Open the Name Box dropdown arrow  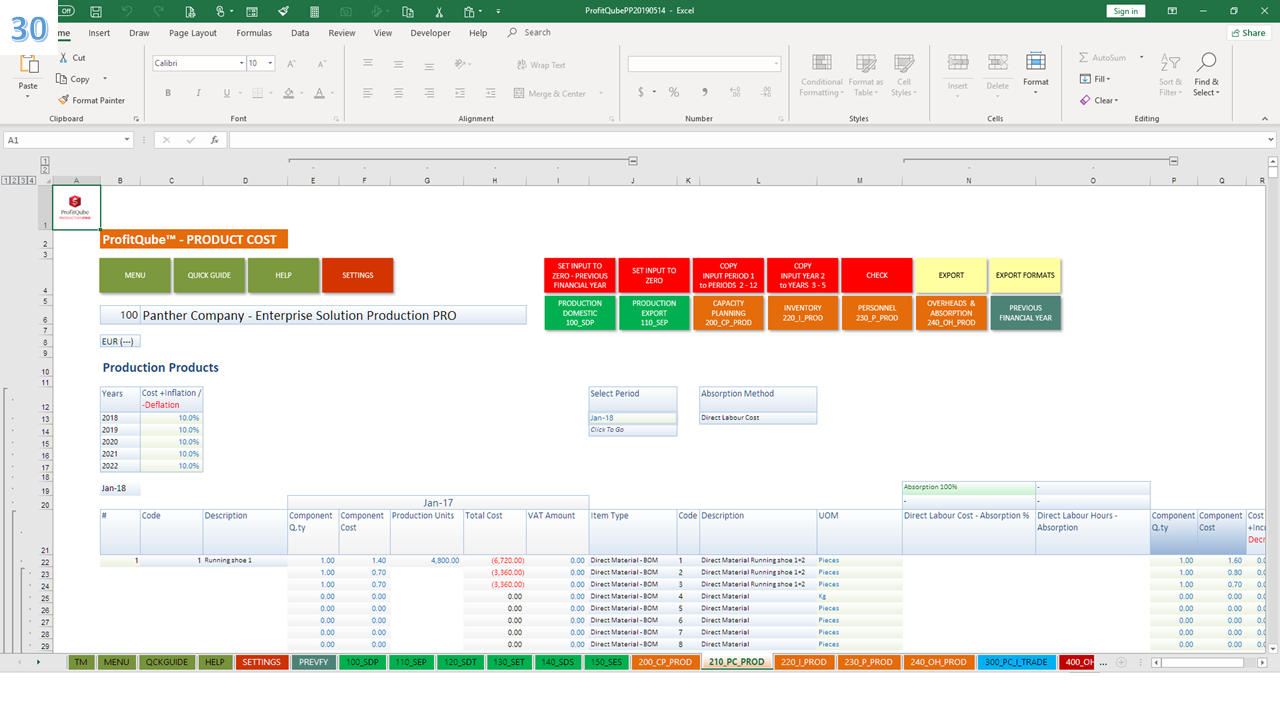pos(126,140)
